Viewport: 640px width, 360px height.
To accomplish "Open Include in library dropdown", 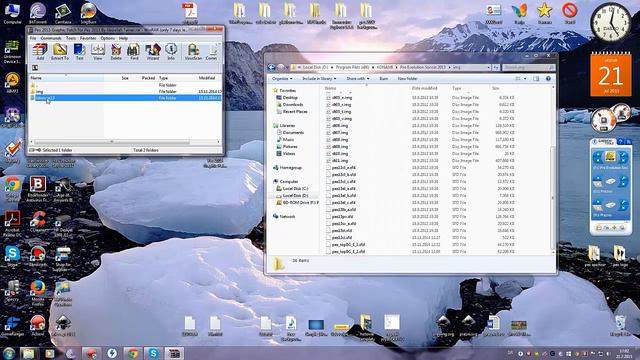I will point(319,78).
